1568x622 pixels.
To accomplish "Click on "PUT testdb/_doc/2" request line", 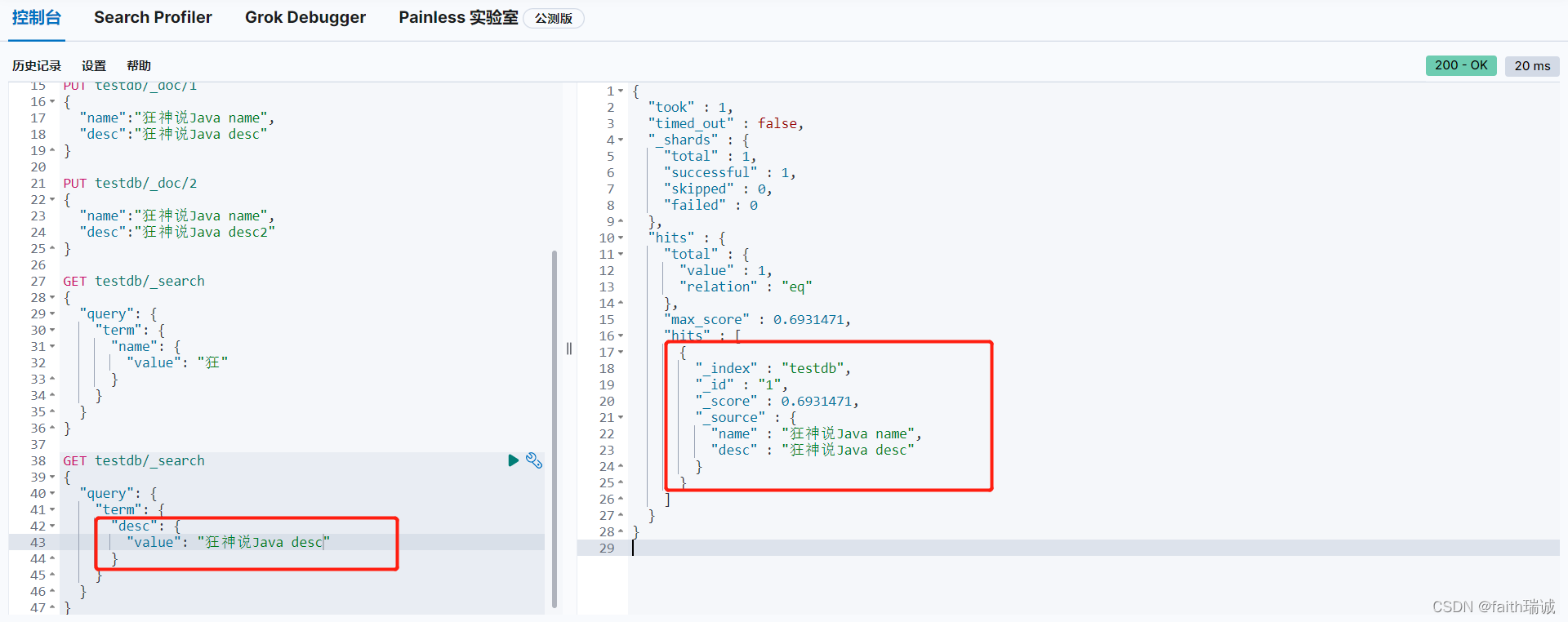I will click(x=130, y=183).
